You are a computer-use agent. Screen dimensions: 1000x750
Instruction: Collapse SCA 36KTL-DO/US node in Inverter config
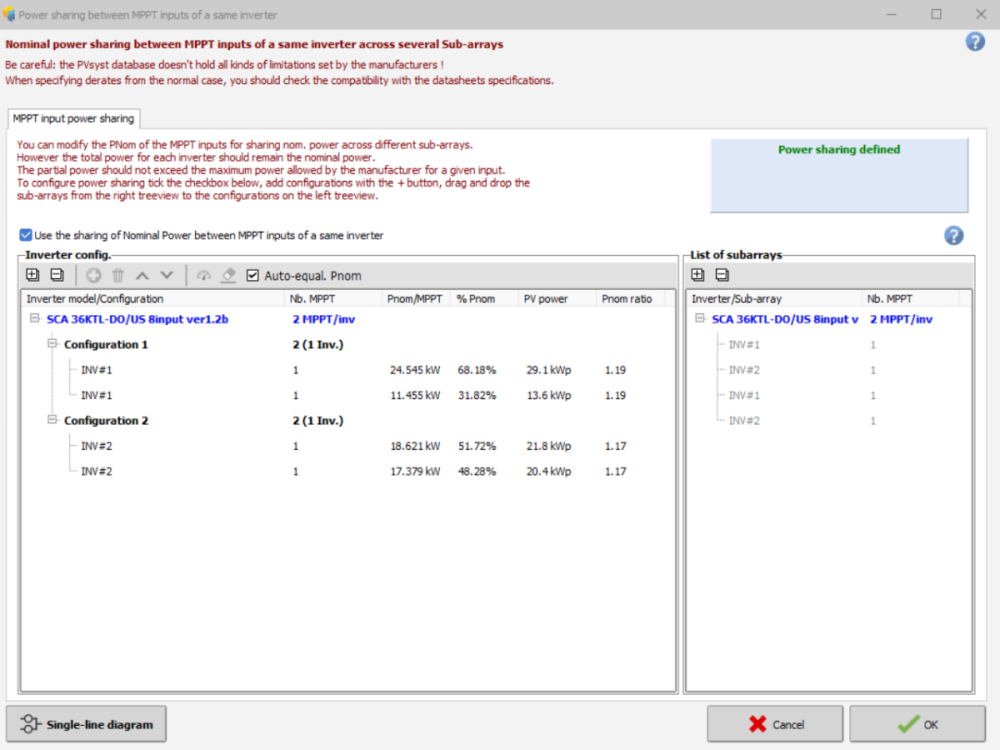[35, 319]
